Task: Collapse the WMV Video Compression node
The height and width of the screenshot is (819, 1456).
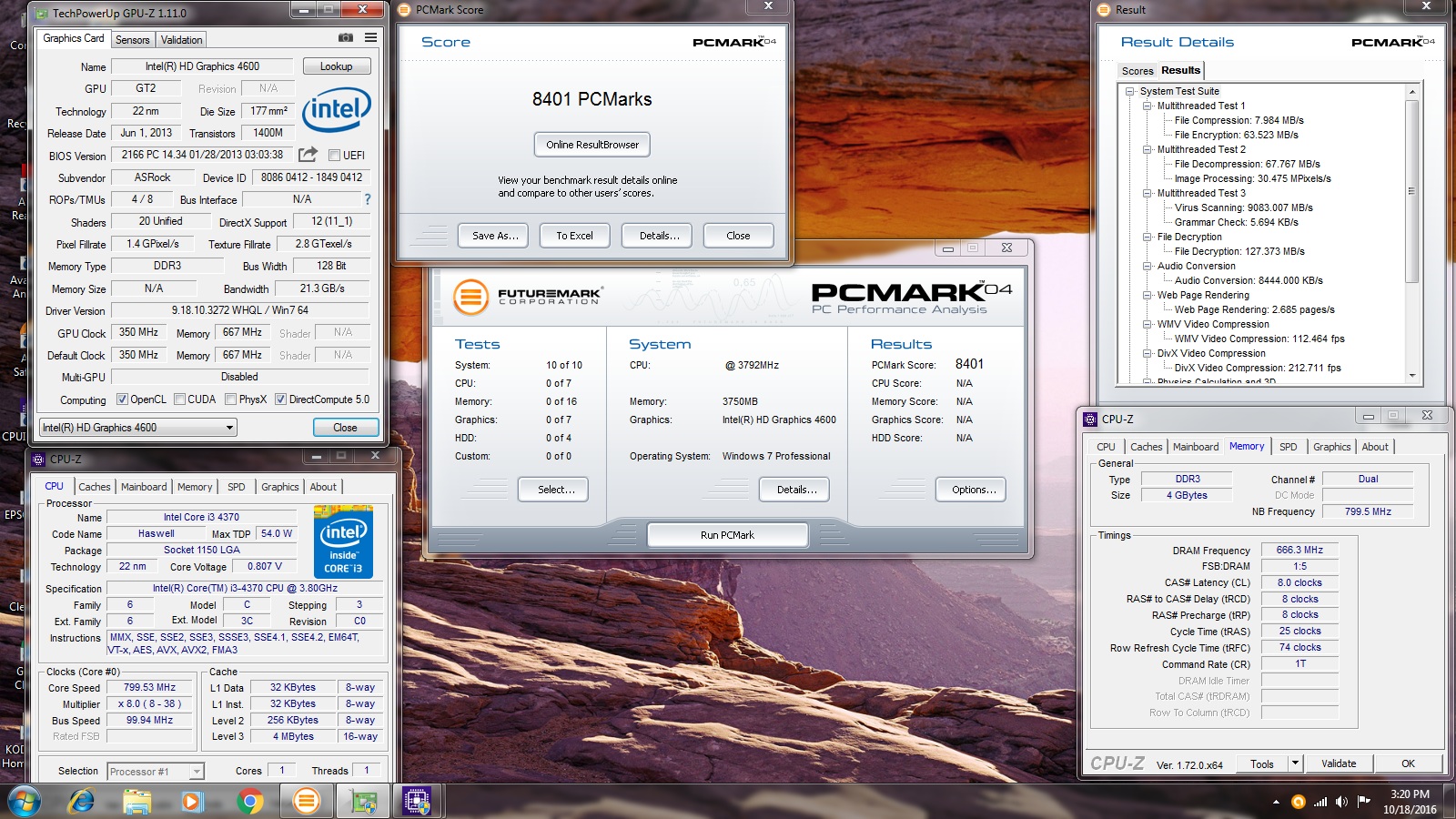Action: [1148, 324]
